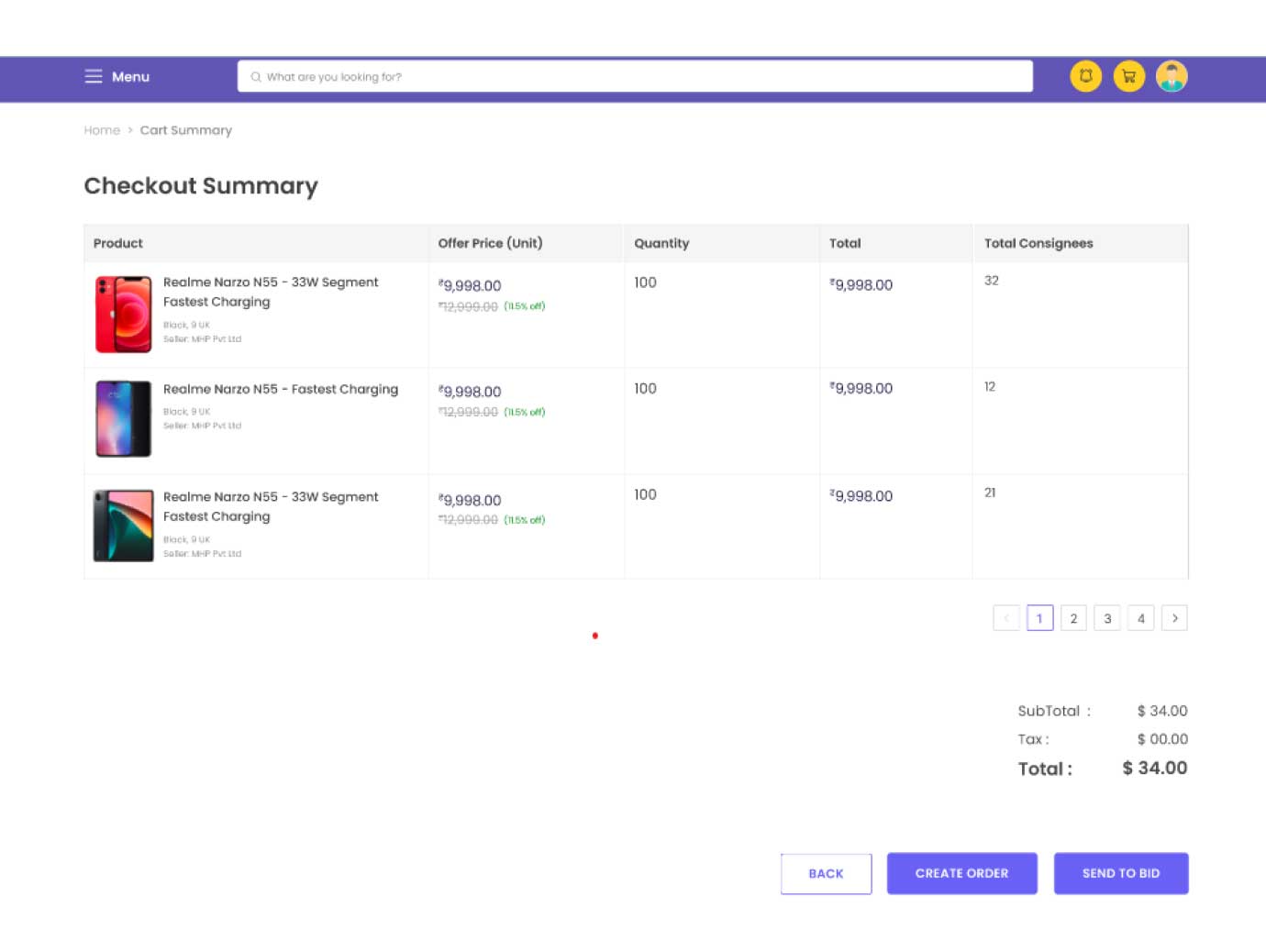Go to page 2 in pagination
The height and width of the screenshot is (952, 1266).
1073,618
